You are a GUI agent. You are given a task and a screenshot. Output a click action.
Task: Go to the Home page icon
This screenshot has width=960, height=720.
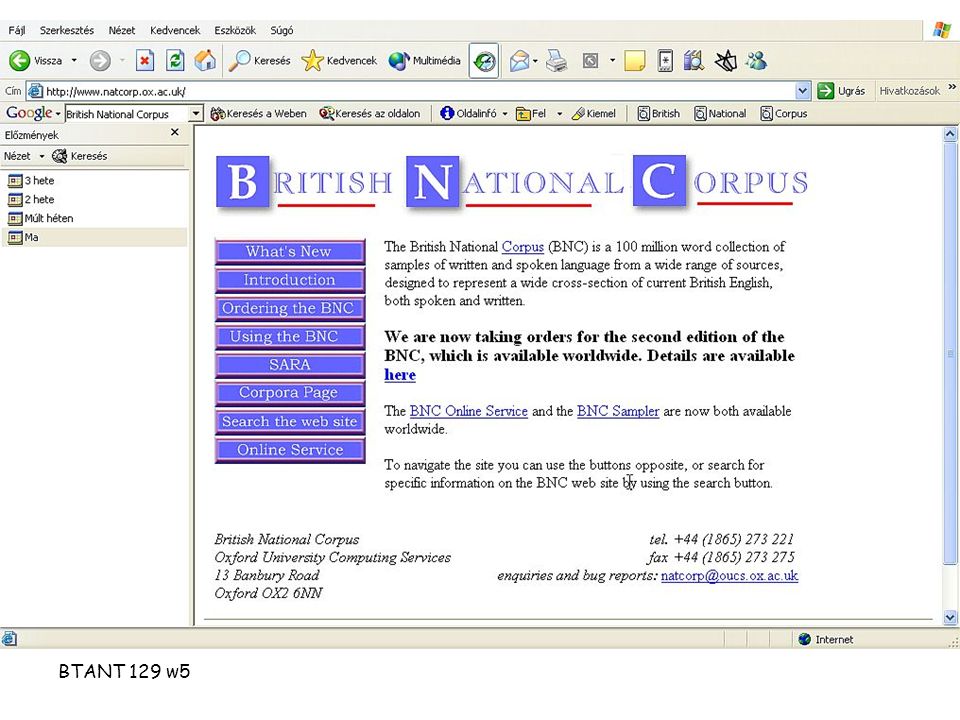(x=205, y=60)
